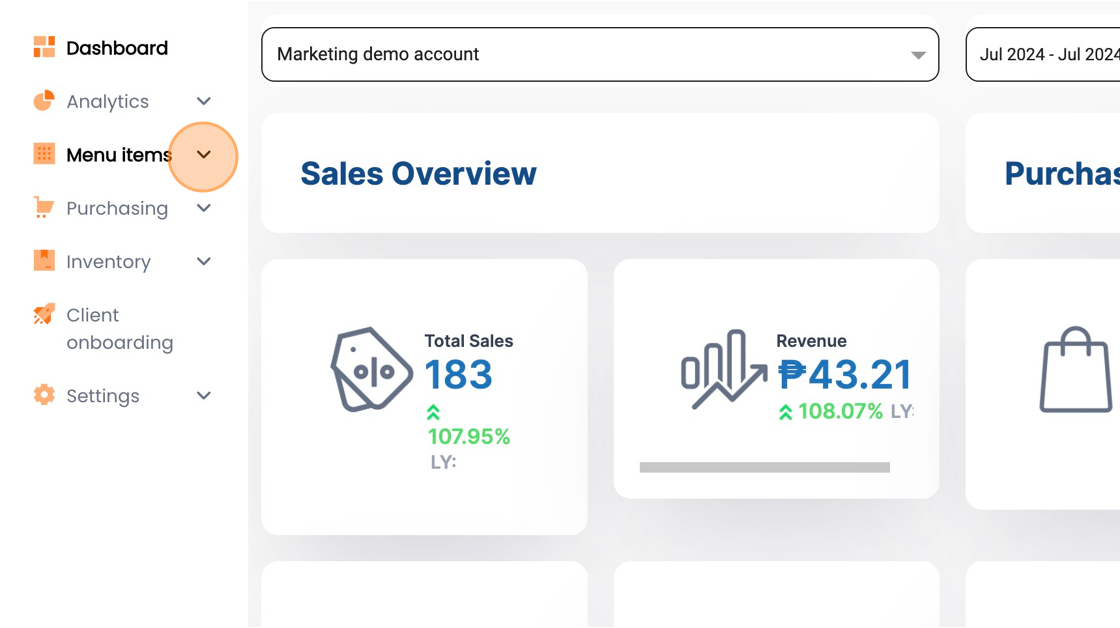Click the Revenue bar chart icon
1120x628 pixels.
(724, 369)
